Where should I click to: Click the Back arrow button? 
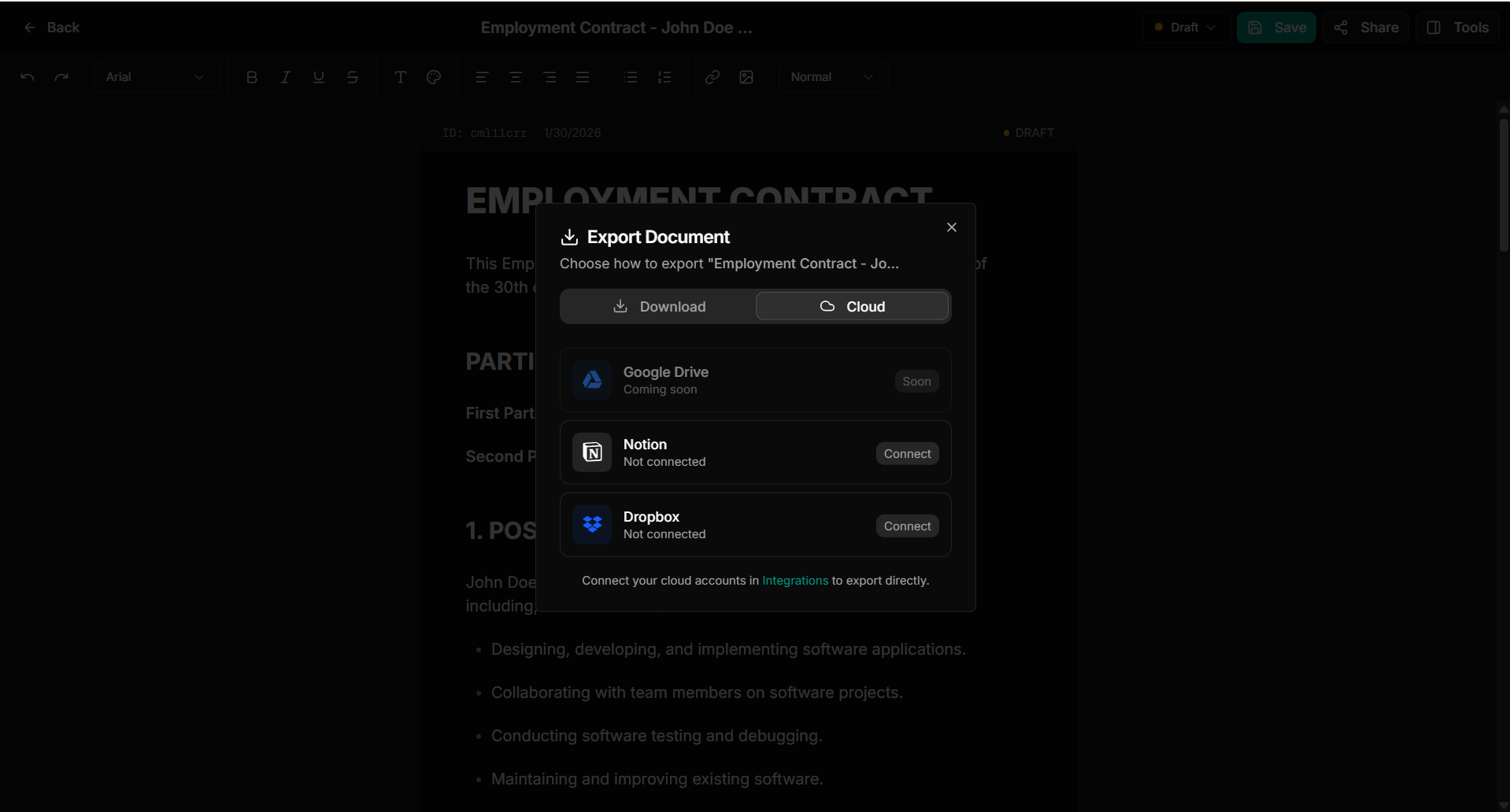[52, 28]
